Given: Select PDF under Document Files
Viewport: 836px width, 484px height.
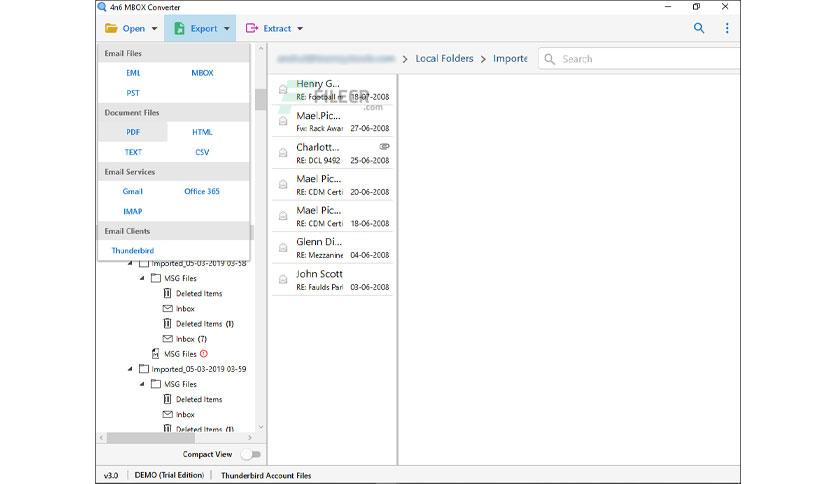Looking at the screenshot, I should (133, 132).
